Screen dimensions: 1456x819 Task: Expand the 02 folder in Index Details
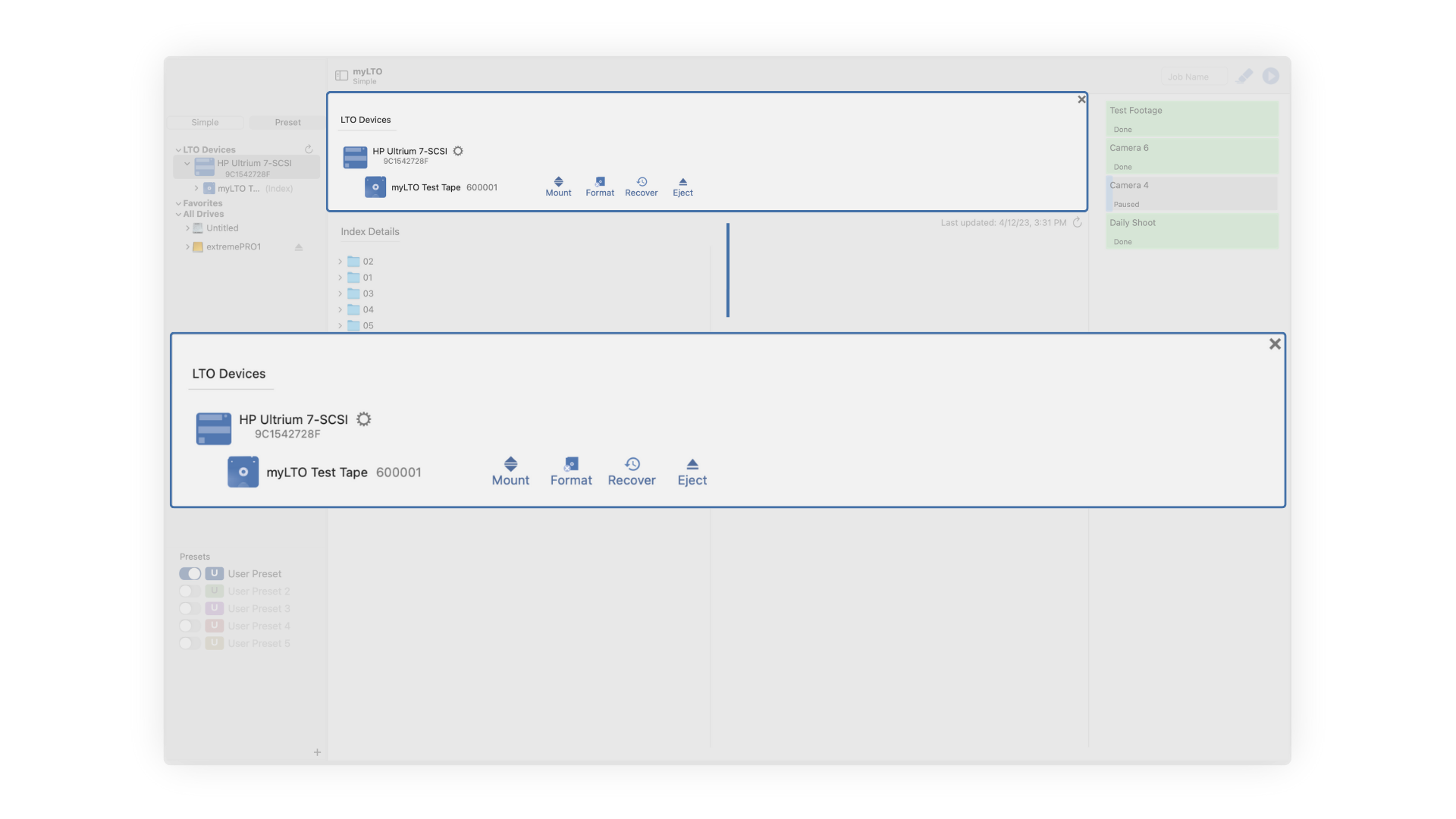coord(340,262)
